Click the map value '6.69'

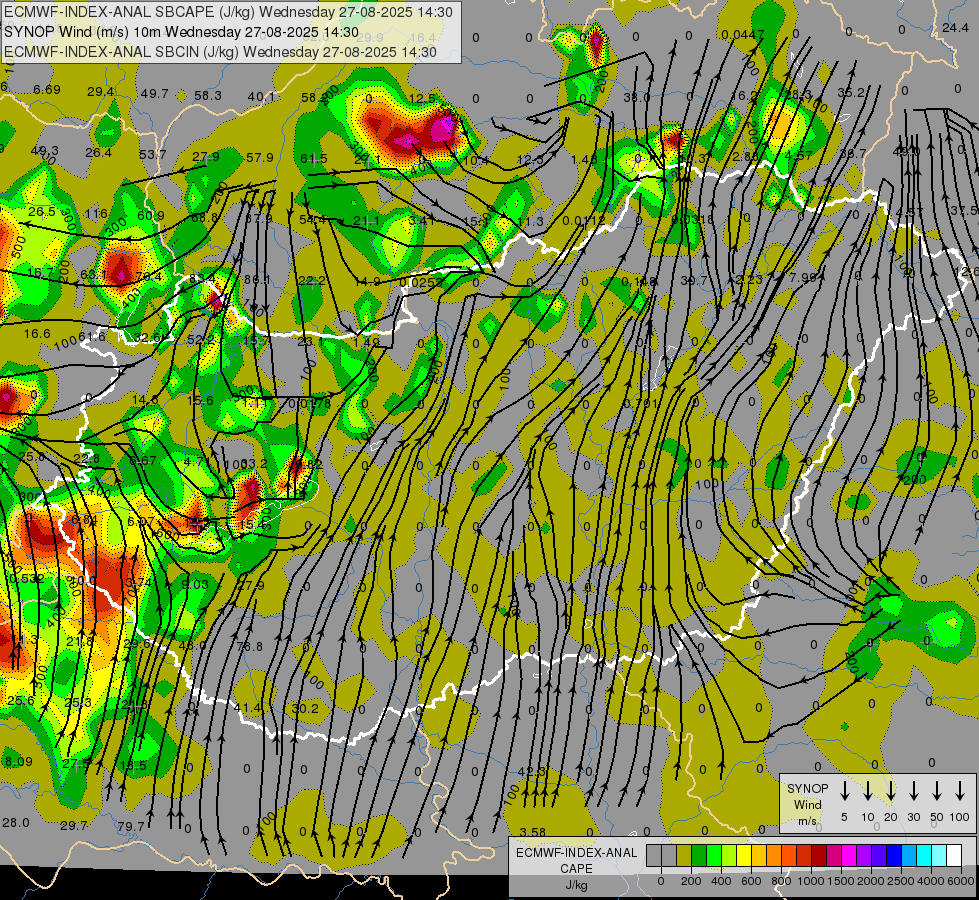coord(47,90)
